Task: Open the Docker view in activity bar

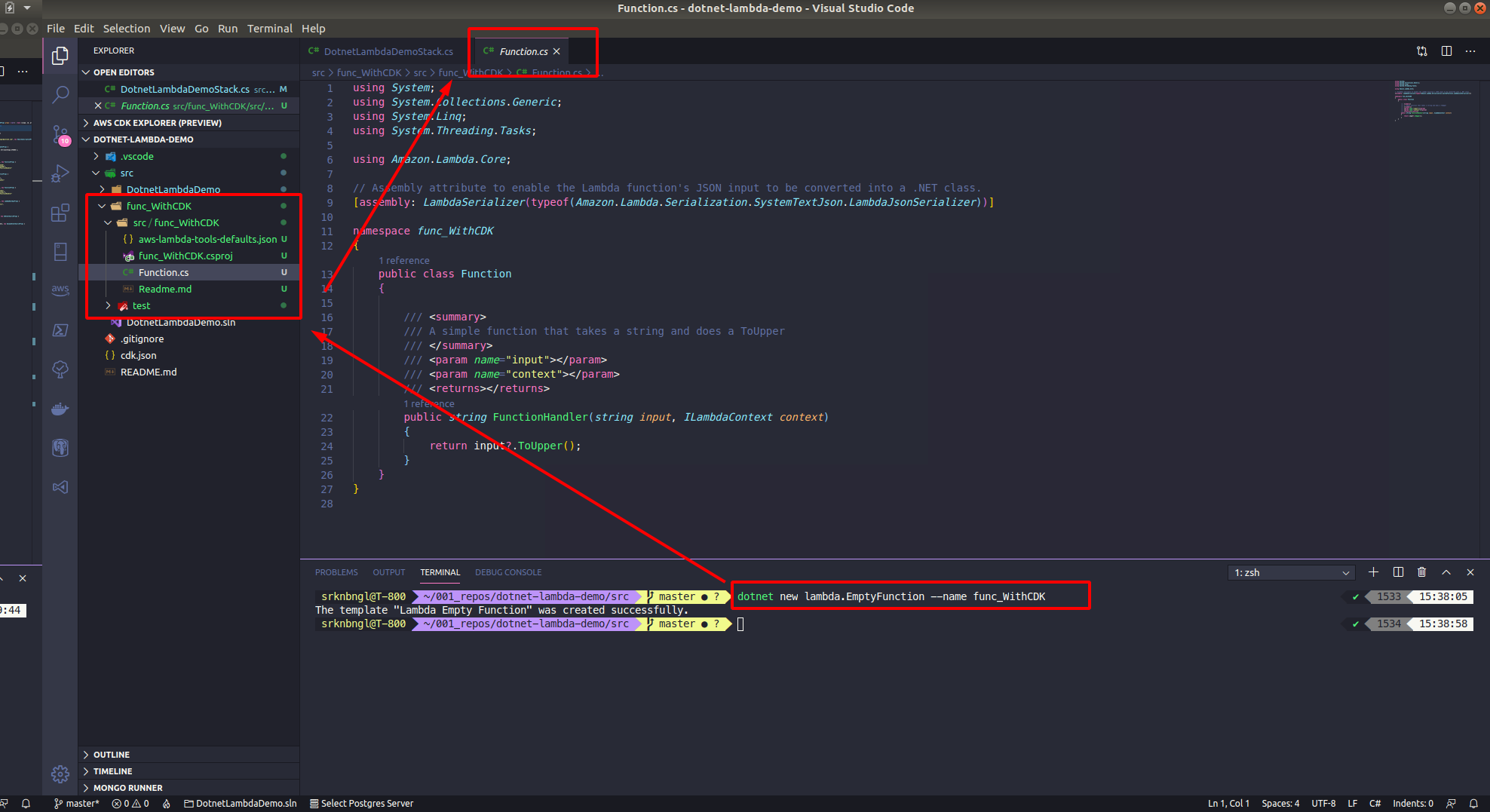Action: tap(60, 409)
